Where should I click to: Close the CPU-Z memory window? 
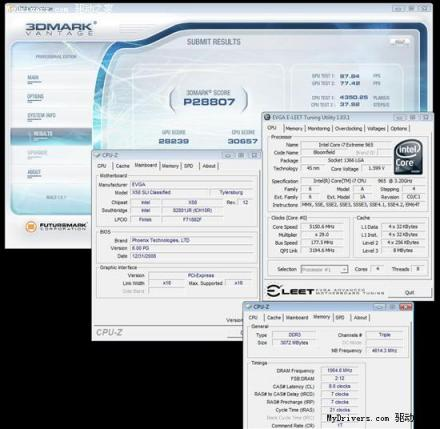(x=405, y=307)
